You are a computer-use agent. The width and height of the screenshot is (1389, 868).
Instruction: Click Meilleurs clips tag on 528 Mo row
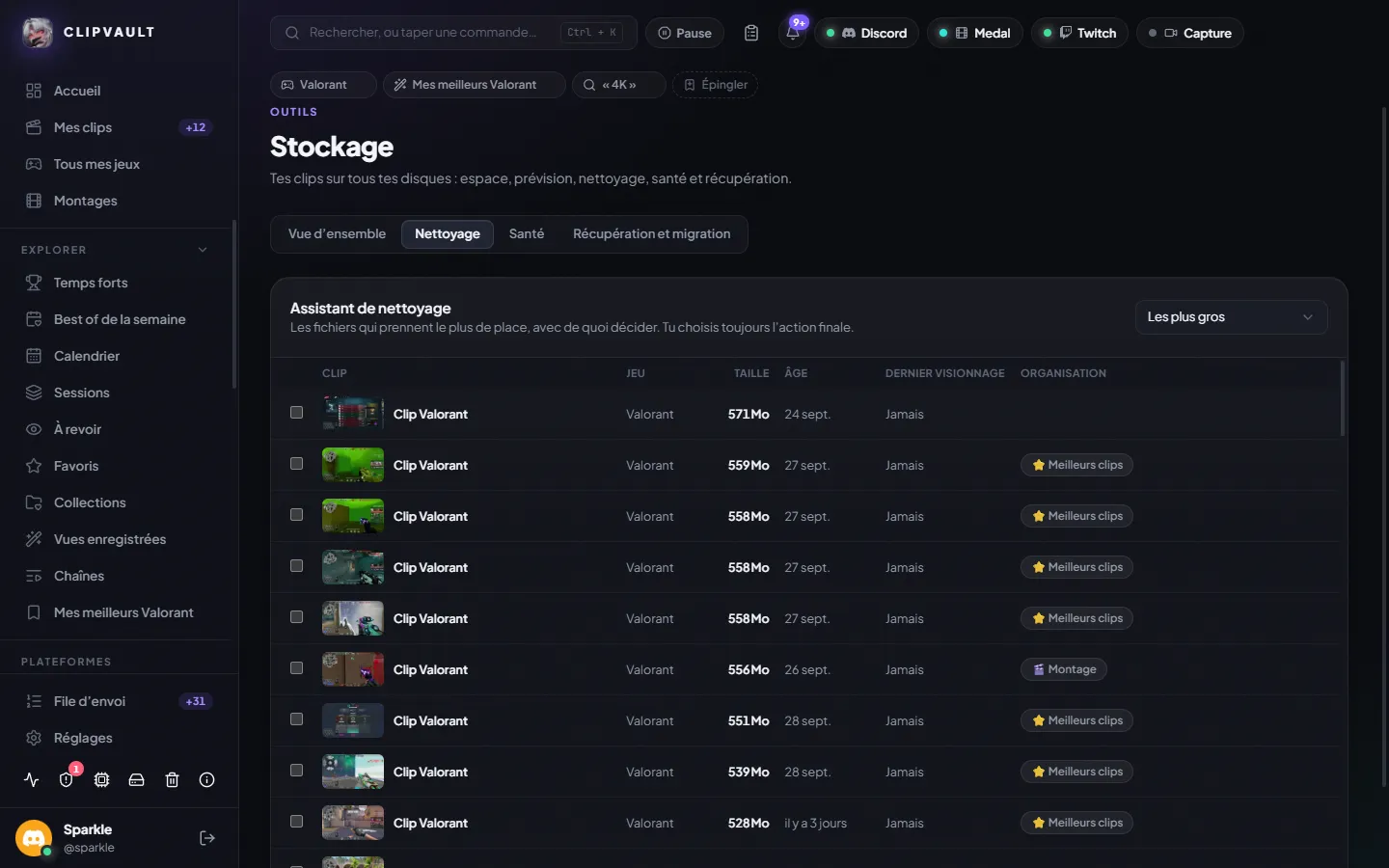point(1076,823)
